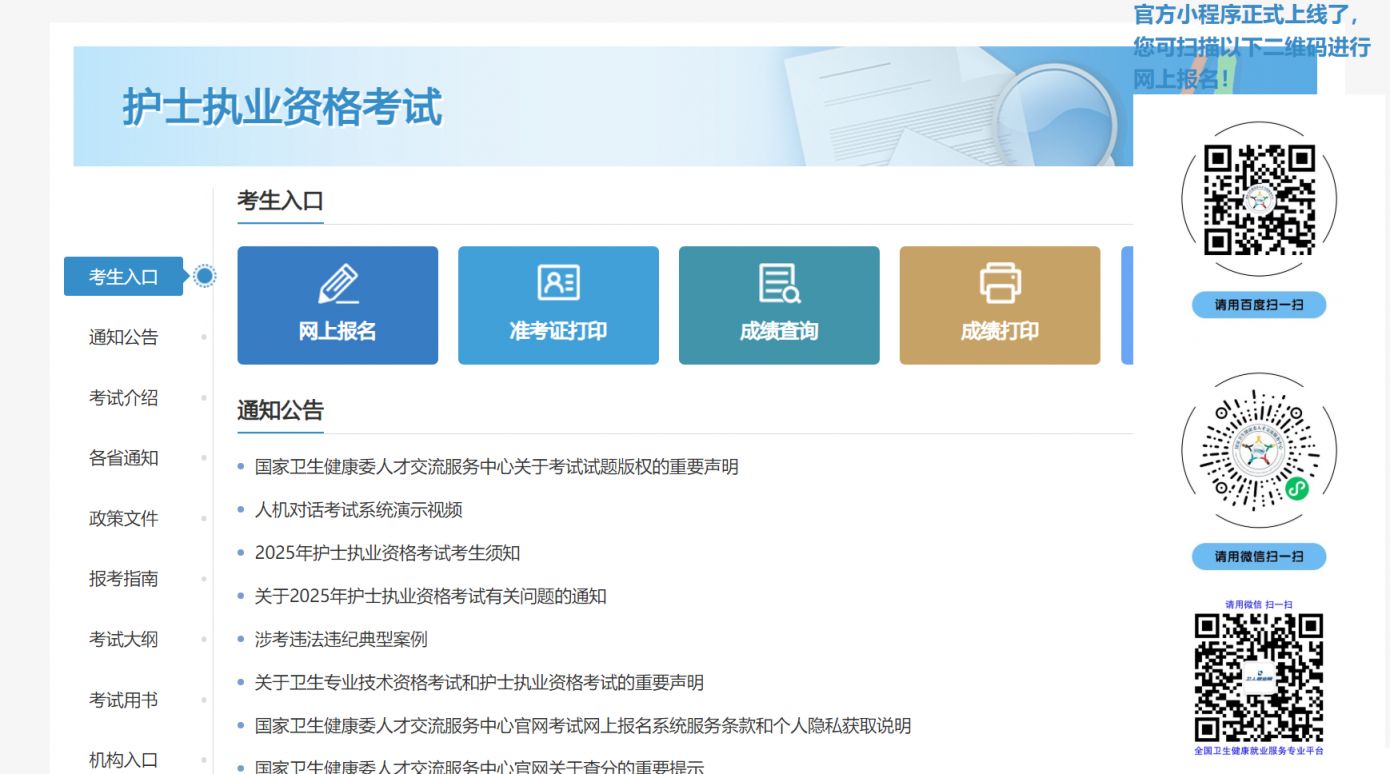The width and height of the screenshot is (1390, 774).
Task: Click the WeChat mini-program QR code
Action: (x=1258, y=450)
